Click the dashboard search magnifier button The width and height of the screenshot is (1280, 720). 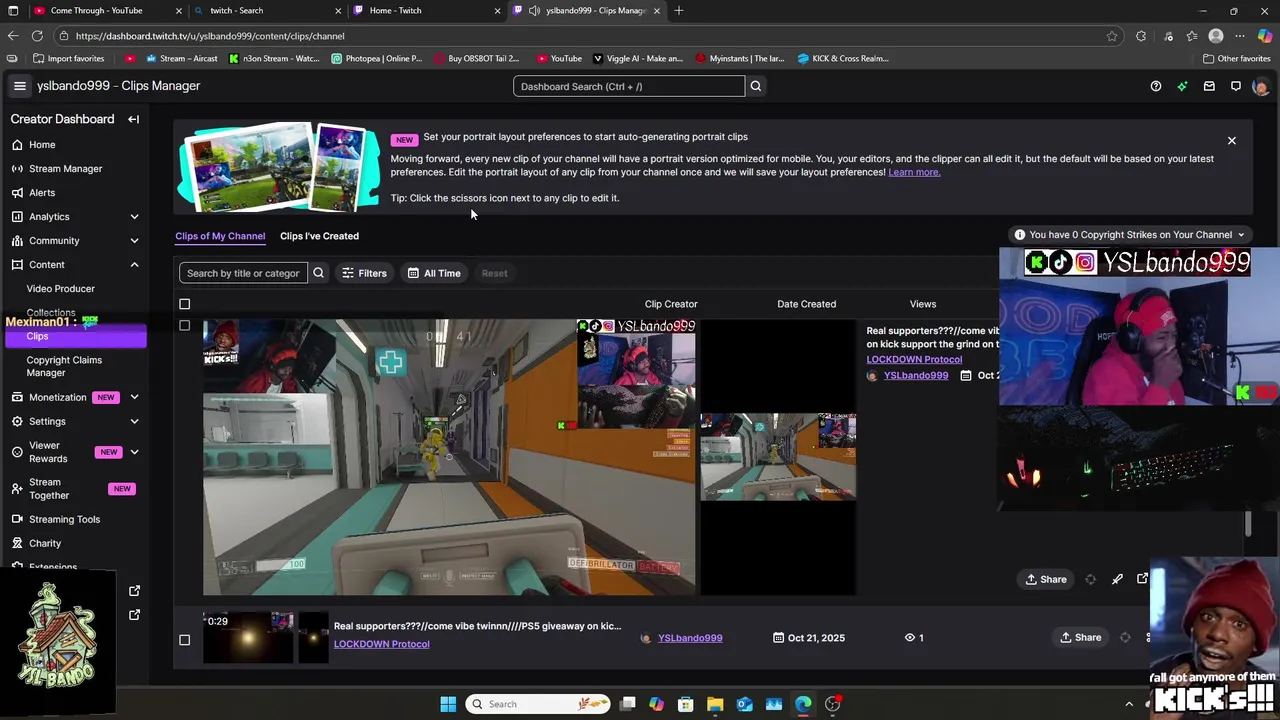756,86
